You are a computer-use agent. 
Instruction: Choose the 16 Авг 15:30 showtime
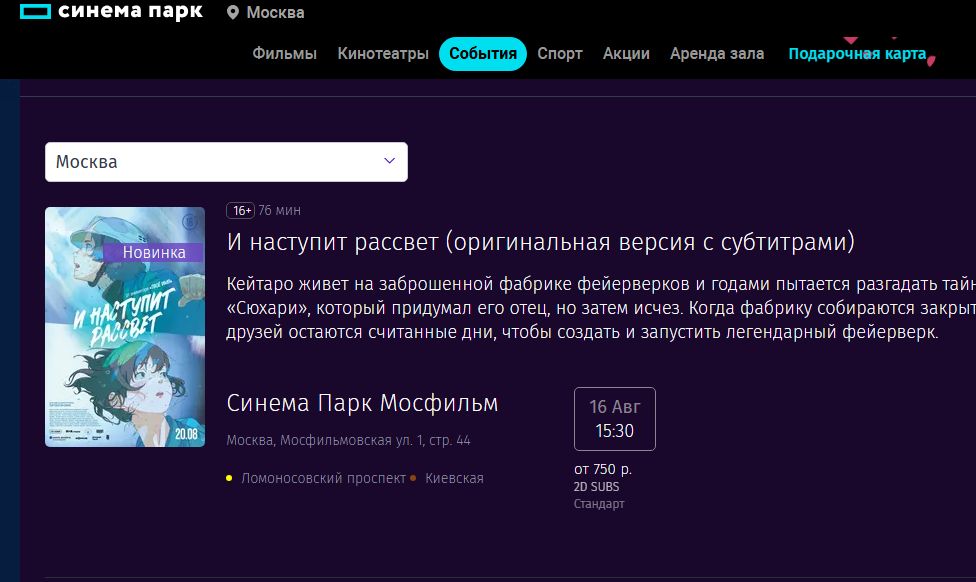614,419
